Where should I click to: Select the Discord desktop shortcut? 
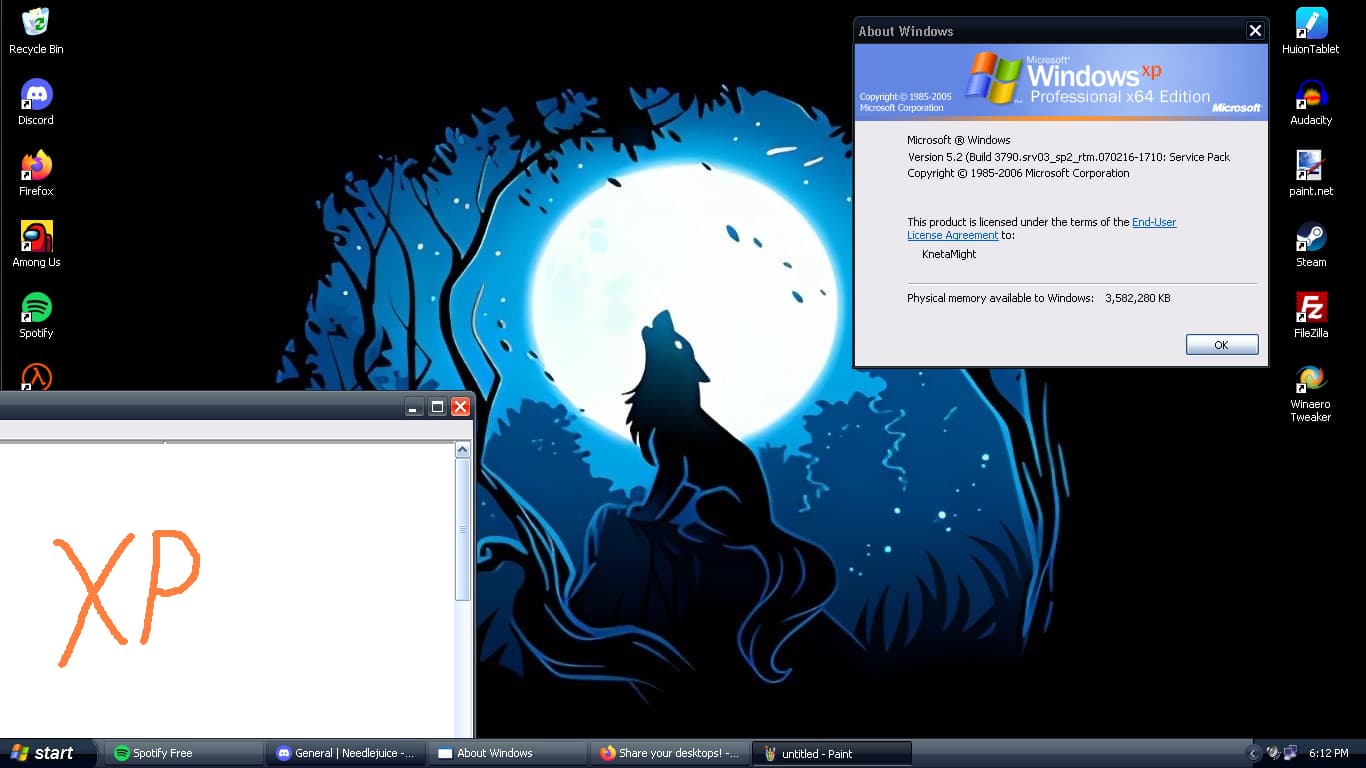[36, 102]
